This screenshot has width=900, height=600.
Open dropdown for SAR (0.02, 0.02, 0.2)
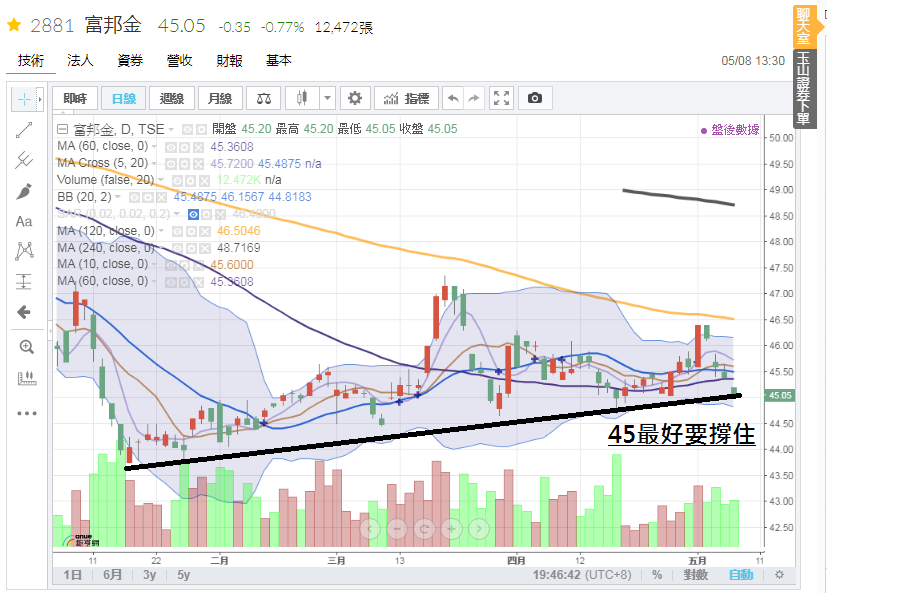click(x=177, y=214)
